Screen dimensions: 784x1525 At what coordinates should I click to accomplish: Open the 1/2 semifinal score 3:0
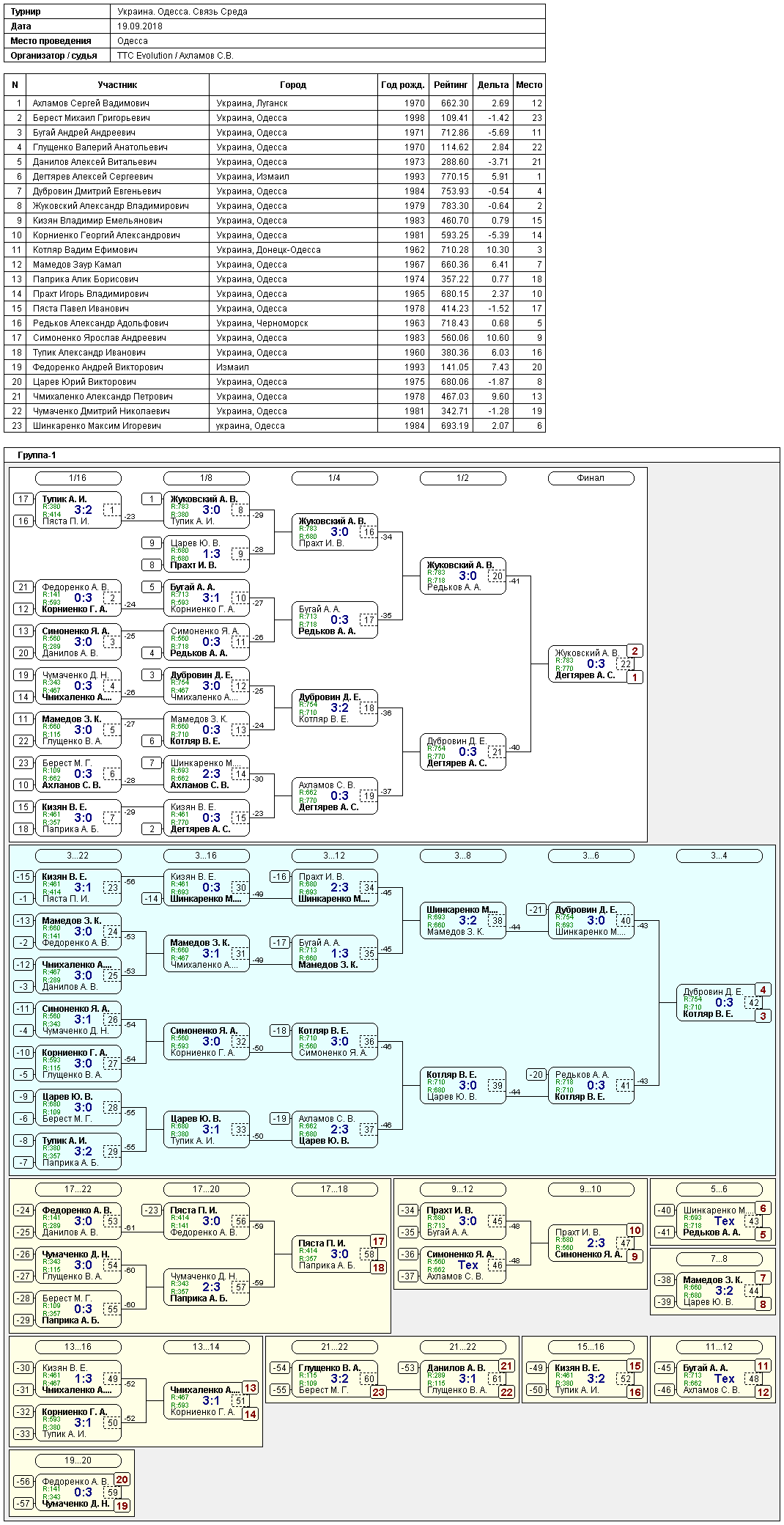(x=467, y=576)
